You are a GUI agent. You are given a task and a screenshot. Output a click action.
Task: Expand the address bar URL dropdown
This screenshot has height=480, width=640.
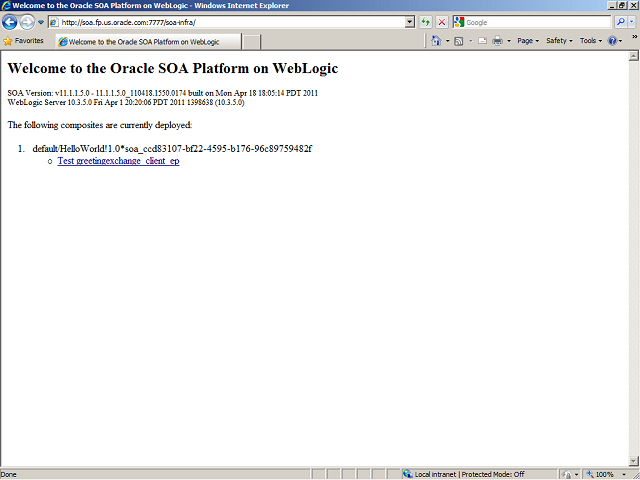[x=410, y=22]
